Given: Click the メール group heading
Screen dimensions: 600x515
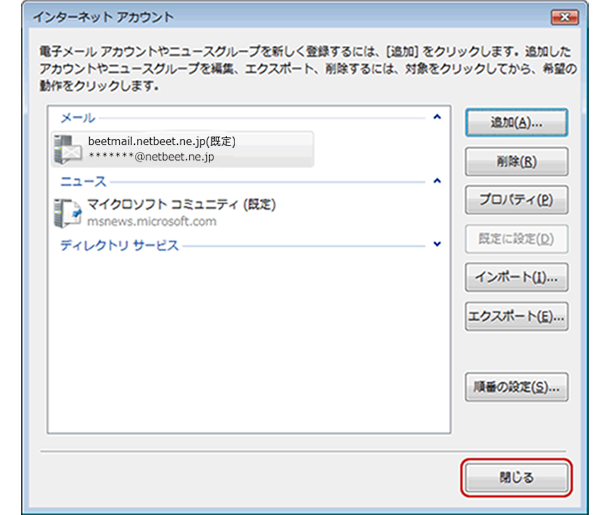Looking at the screenshot, I should 78,118.
